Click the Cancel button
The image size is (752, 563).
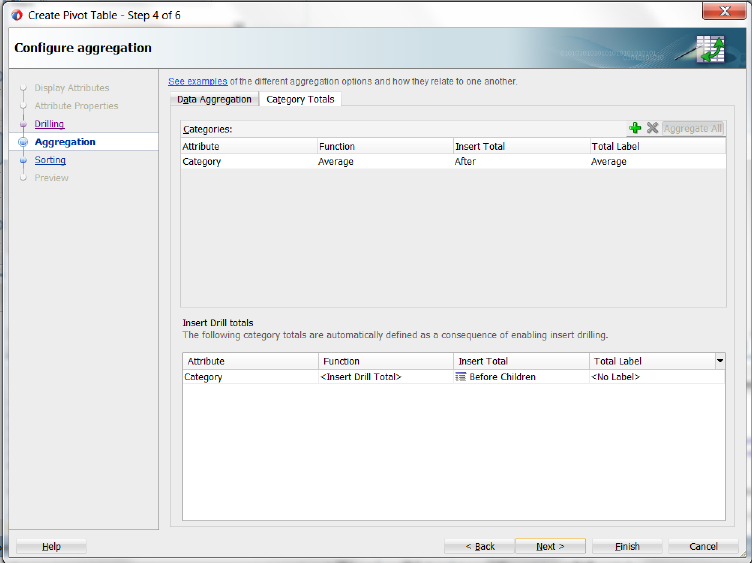point(704,546)
